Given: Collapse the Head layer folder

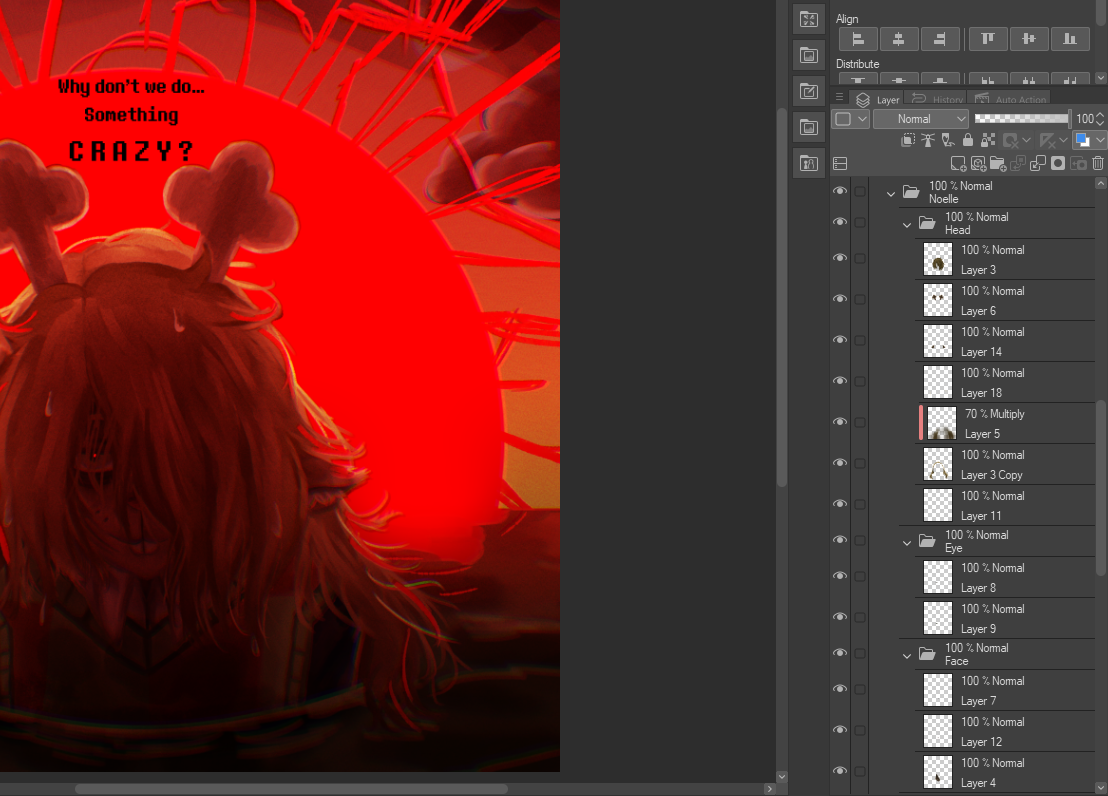Looking at the screenshot, I should point(907,225).
